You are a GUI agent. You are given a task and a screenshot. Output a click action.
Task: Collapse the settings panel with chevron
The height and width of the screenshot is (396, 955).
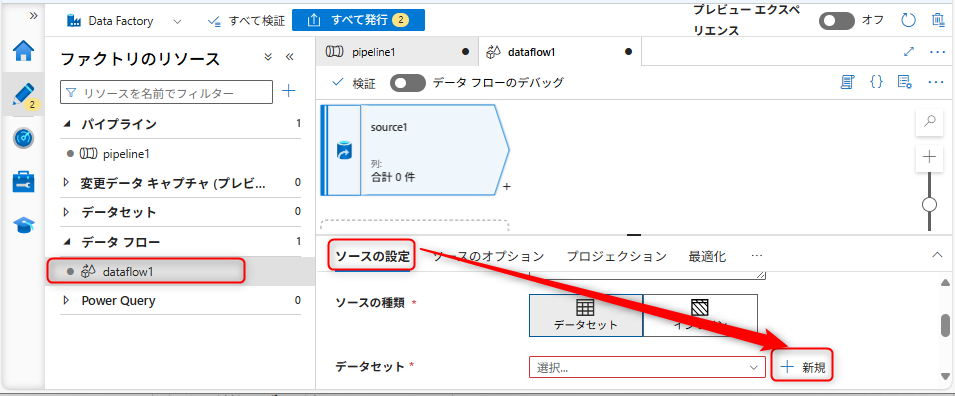click(x=937, y=255)
